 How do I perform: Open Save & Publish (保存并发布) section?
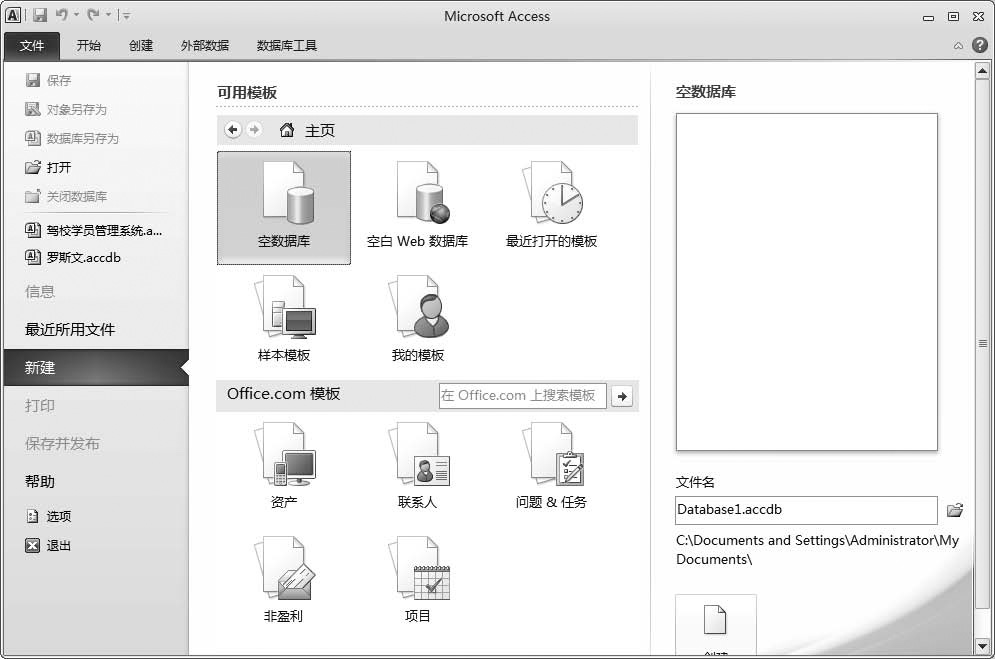click(x=62, y=444)
